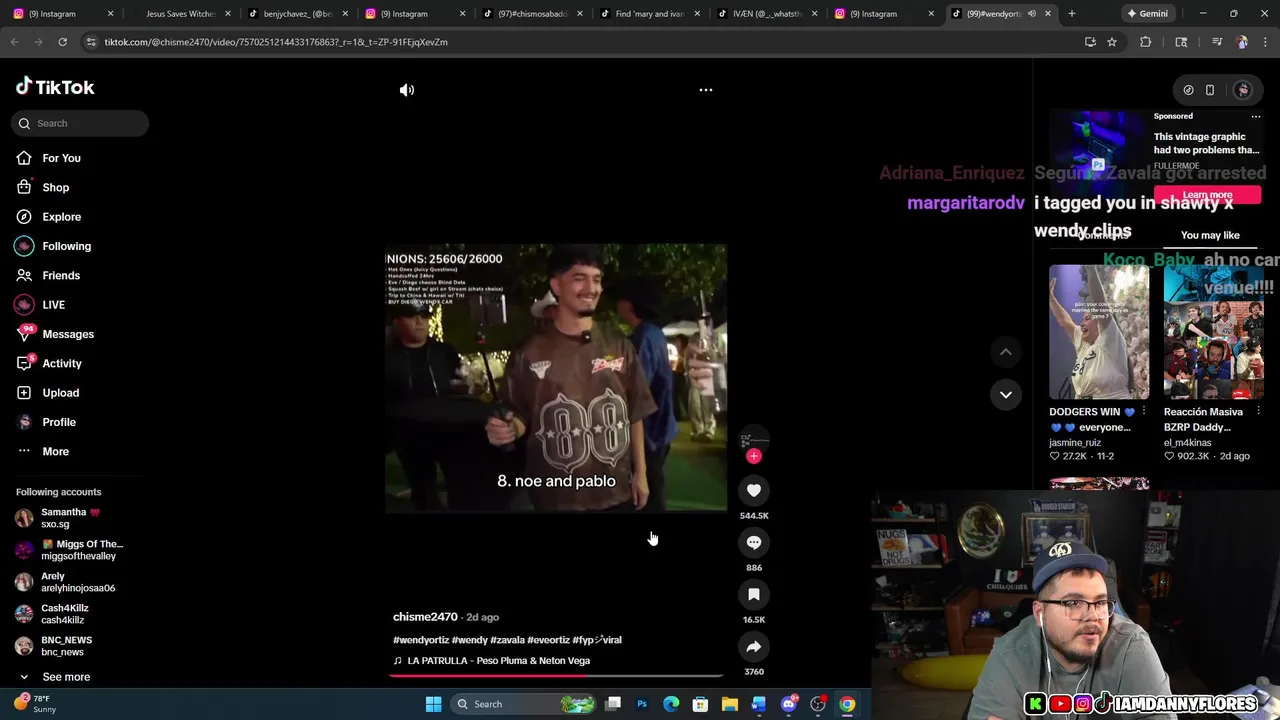Click the Windows taskbar Search box
1280x720 pixels.
523,704
